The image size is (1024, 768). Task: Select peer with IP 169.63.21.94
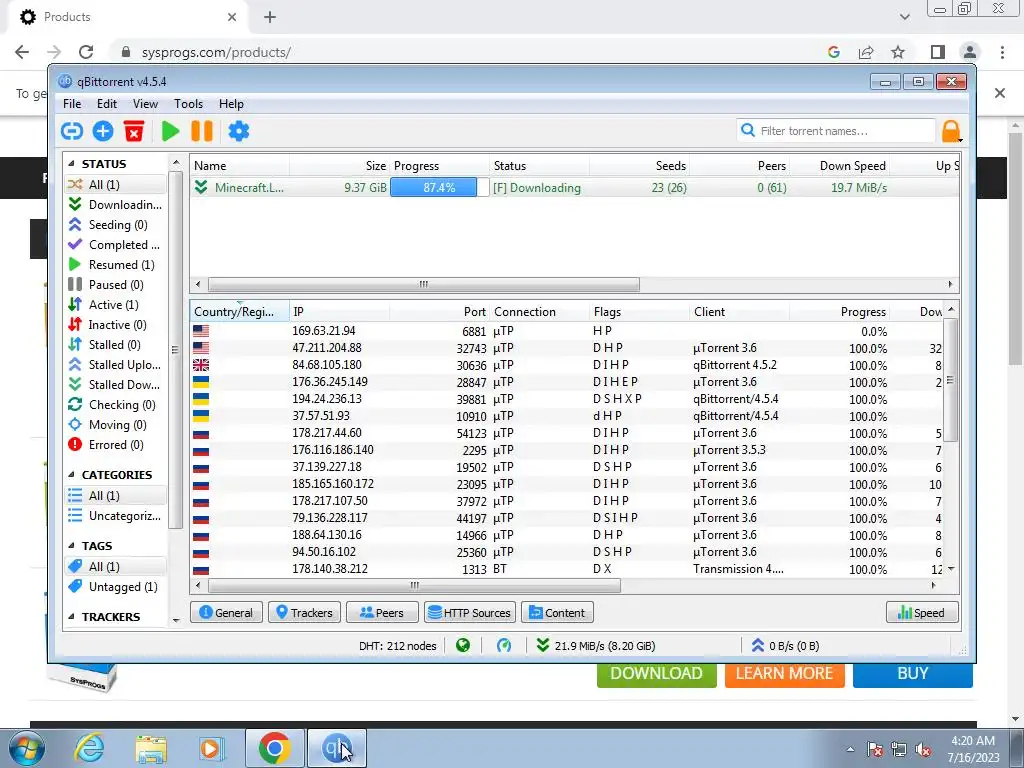point(324,331)
